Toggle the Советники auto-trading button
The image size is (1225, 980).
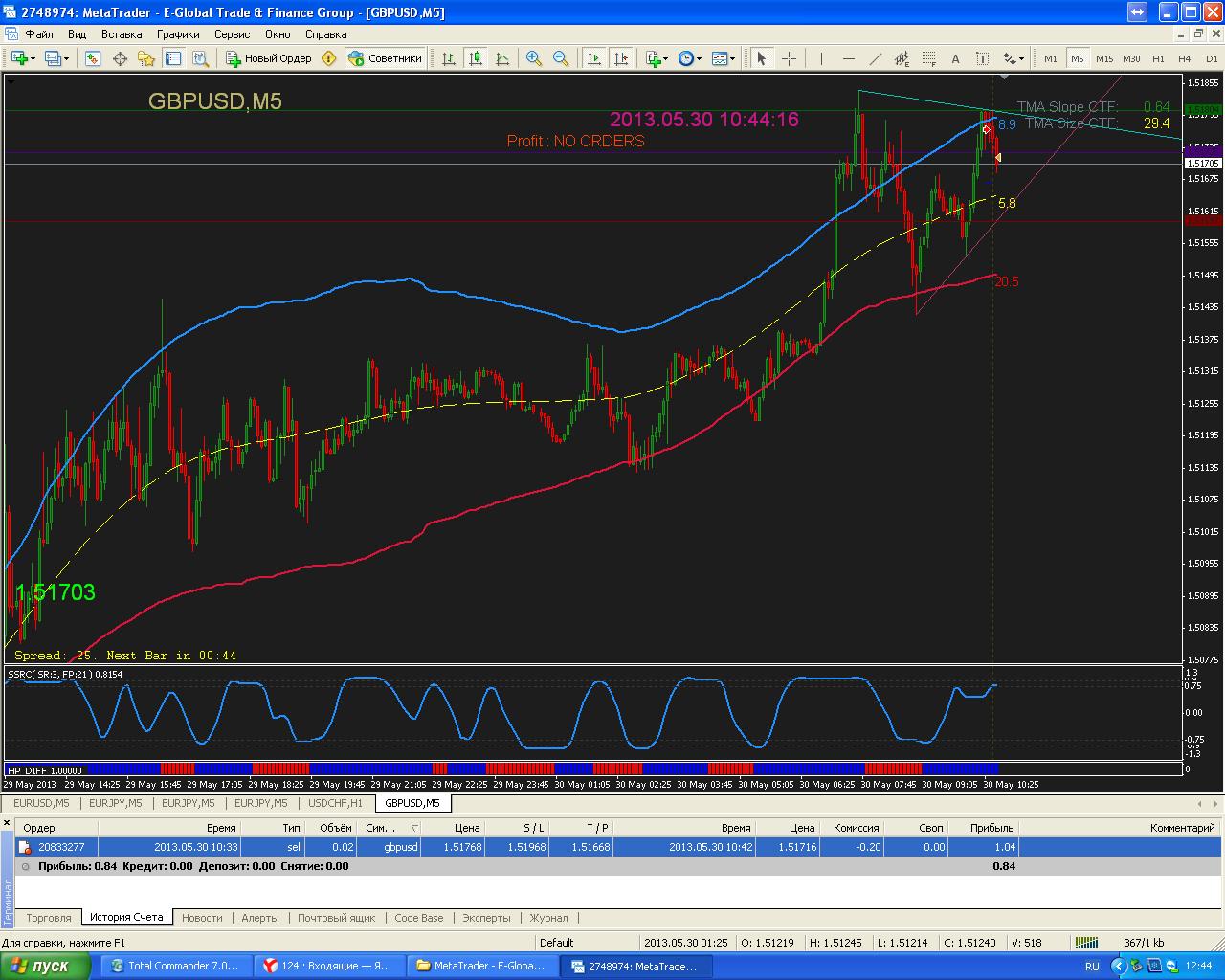385,58
